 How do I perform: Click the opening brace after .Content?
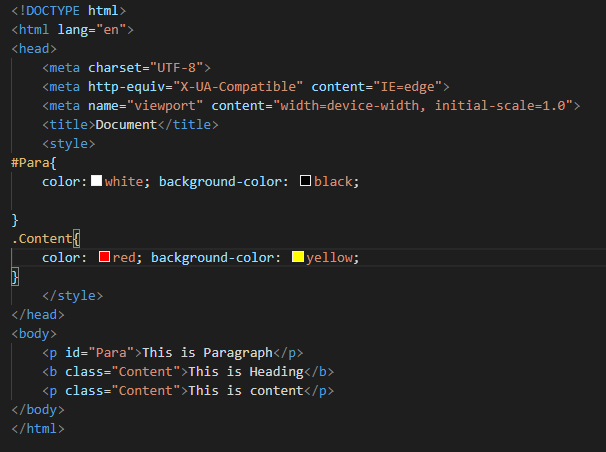click(77, 239)
